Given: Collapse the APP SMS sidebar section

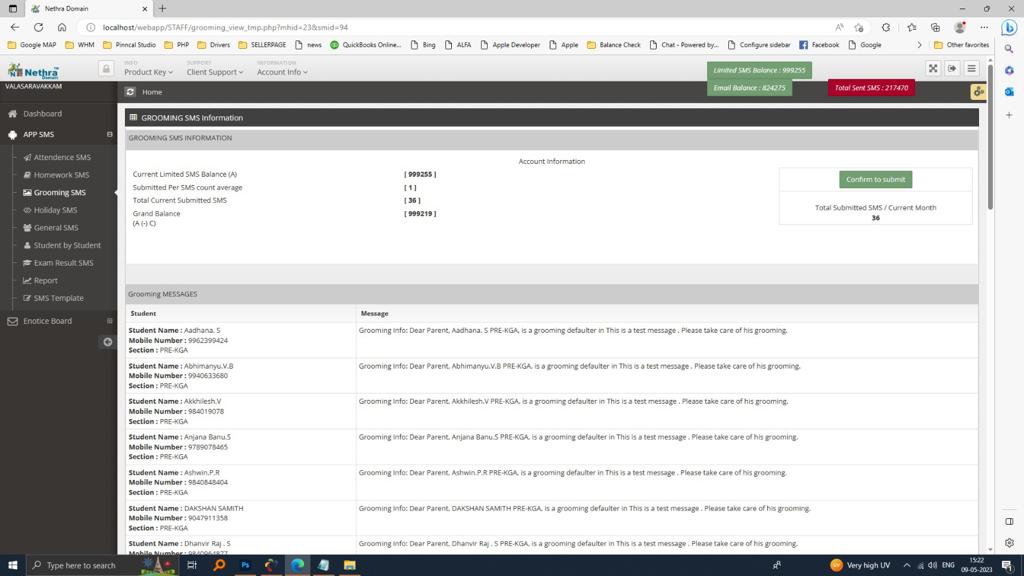Looking at the screenshot, I should [110, 135].
